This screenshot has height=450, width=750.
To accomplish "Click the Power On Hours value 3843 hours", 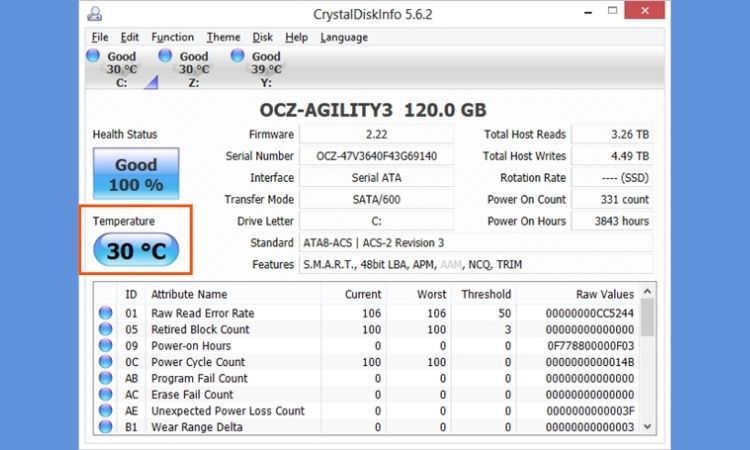I will click(x=612, y=221).
